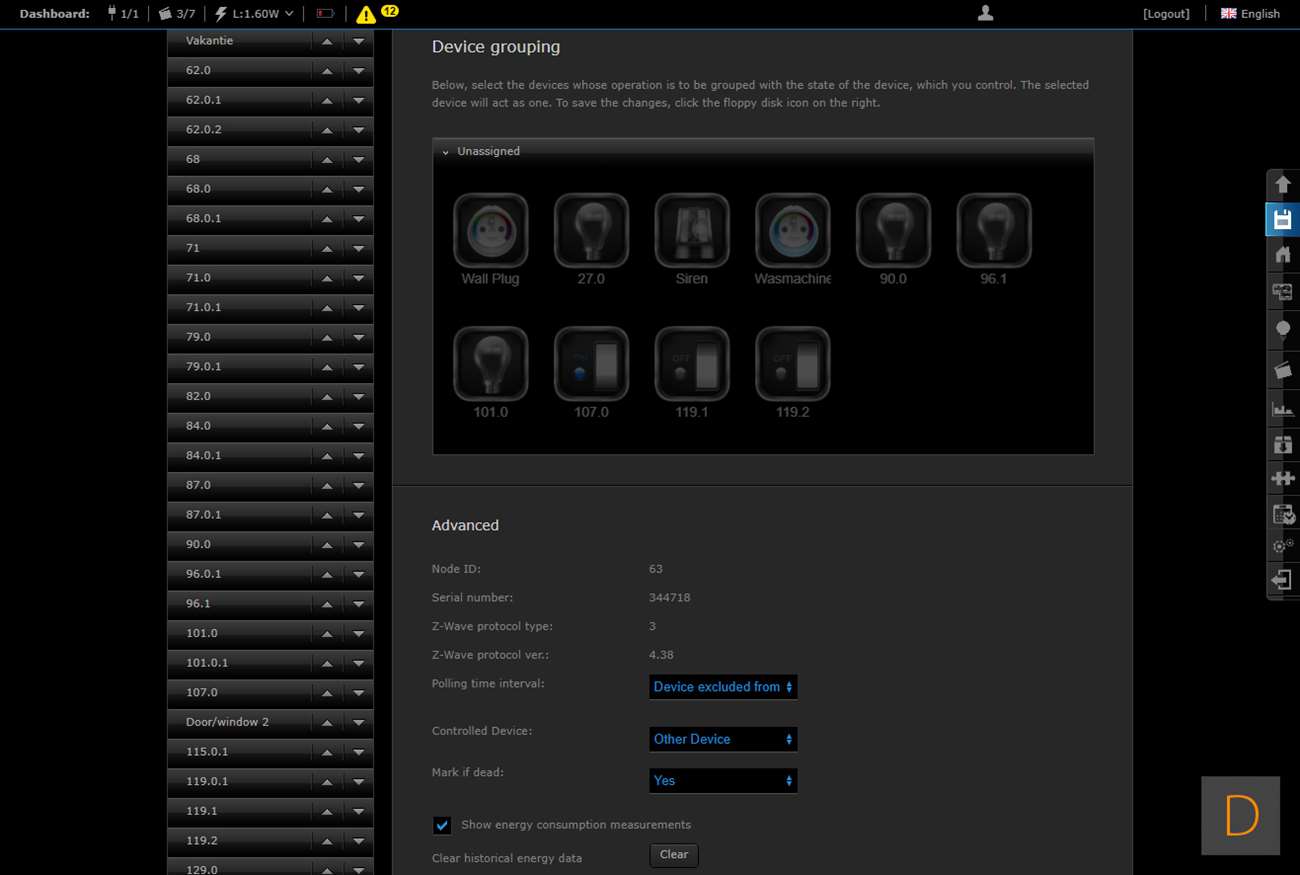Click the Logout link
Image resolution: width=1300 pixels, height=875 pixels.
pyautogui.click(x=1166, y=14)
